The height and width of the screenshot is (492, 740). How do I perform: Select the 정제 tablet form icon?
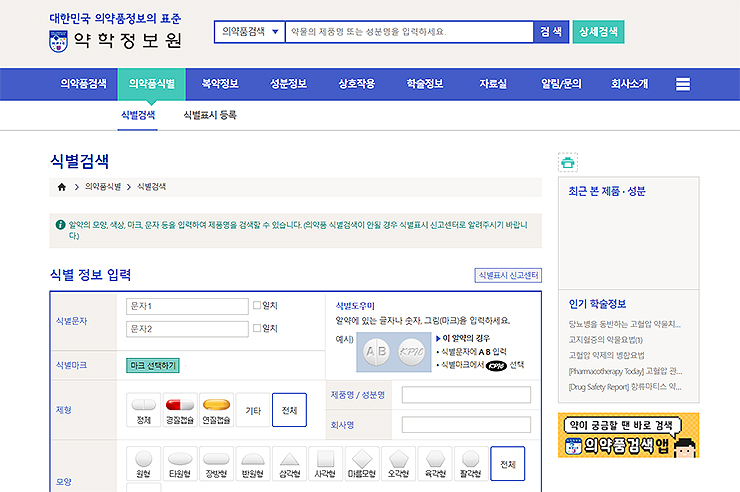click(143, 410)
